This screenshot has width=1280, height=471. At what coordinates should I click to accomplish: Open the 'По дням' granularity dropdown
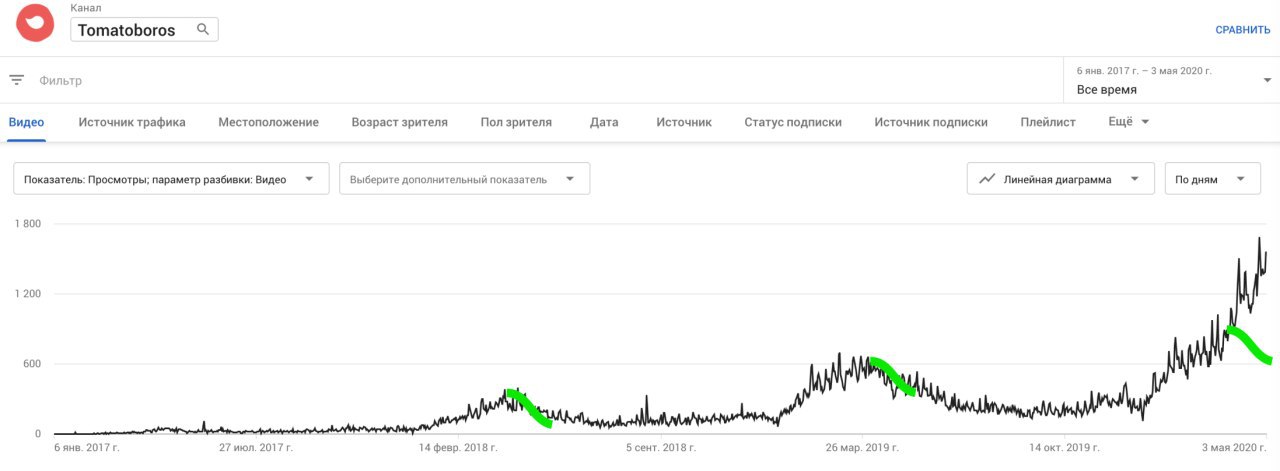pos(1241,179)
